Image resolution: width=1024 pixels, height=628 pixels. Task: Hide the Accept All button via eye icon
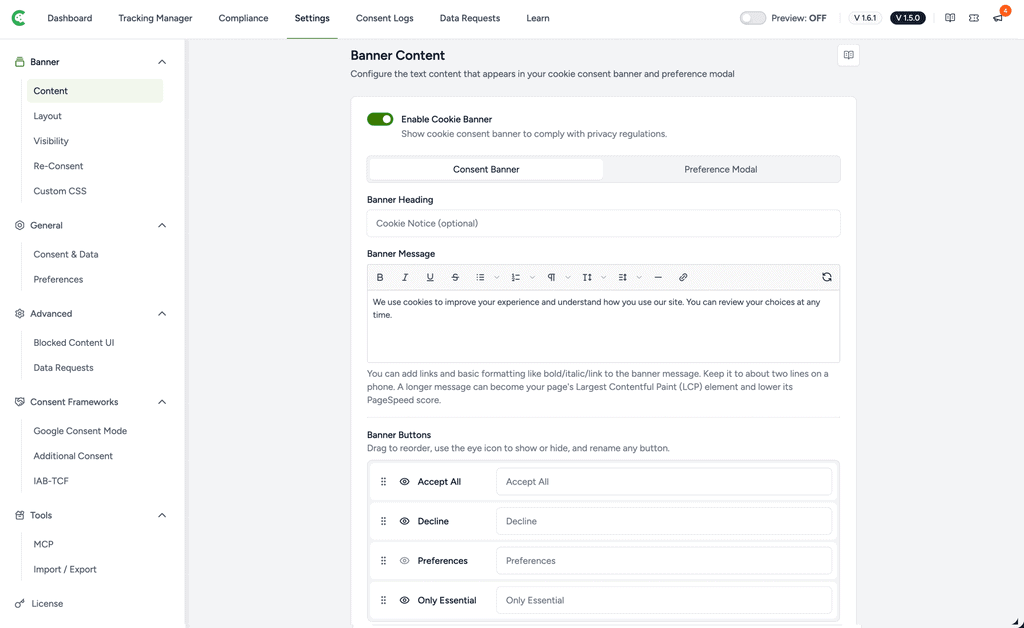point(404,482)
